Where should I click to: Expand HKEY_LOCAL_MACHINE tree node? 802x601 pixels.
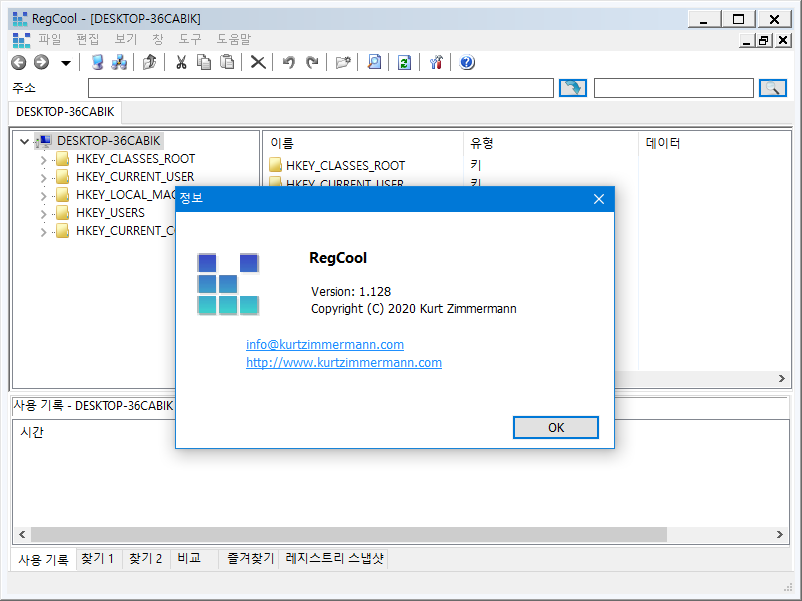pyautogui.click(x=43, y=196)
